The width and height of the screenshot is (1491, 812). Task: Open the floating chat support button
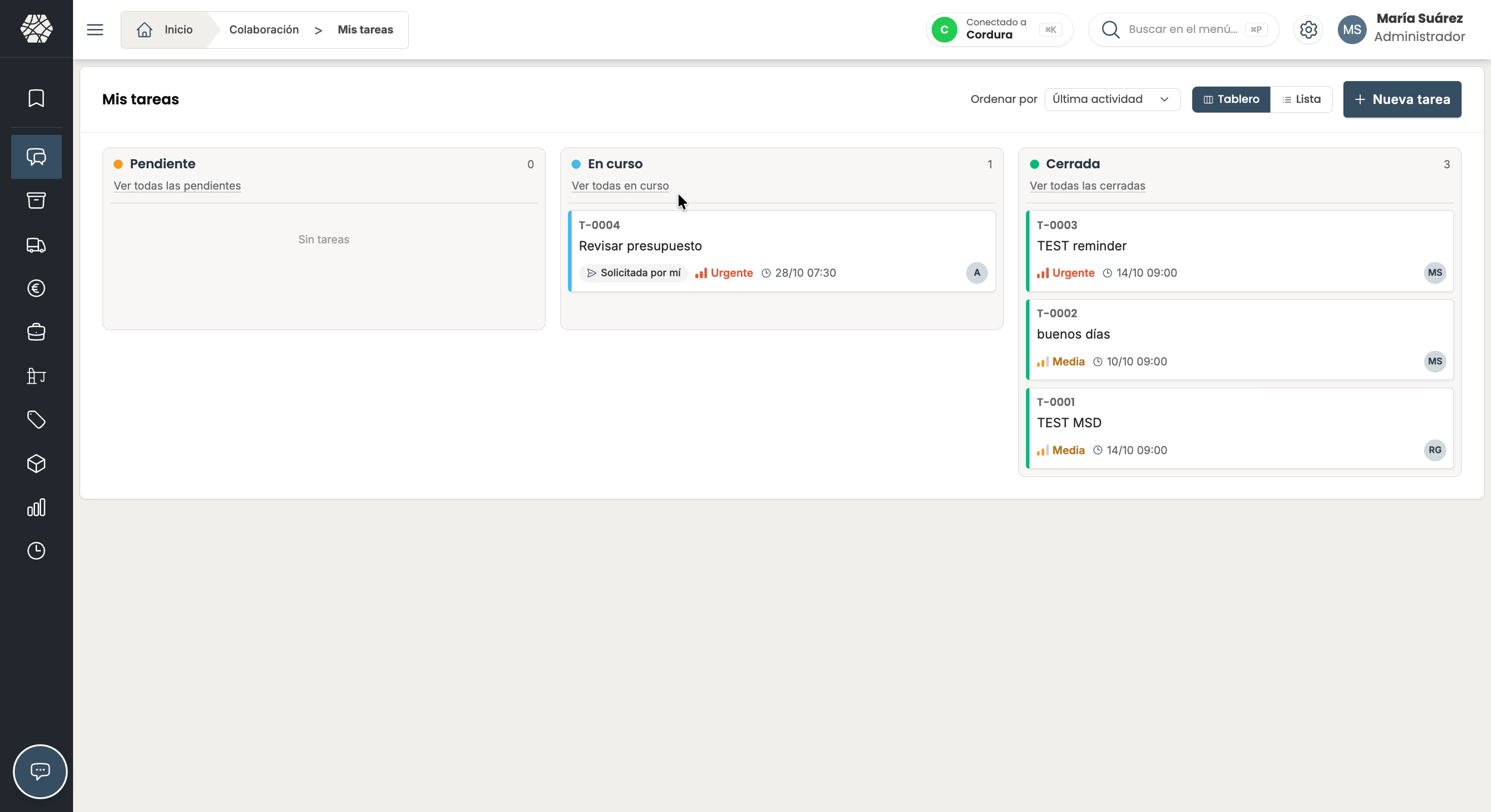pyautogui.click(x=40, y=771)
